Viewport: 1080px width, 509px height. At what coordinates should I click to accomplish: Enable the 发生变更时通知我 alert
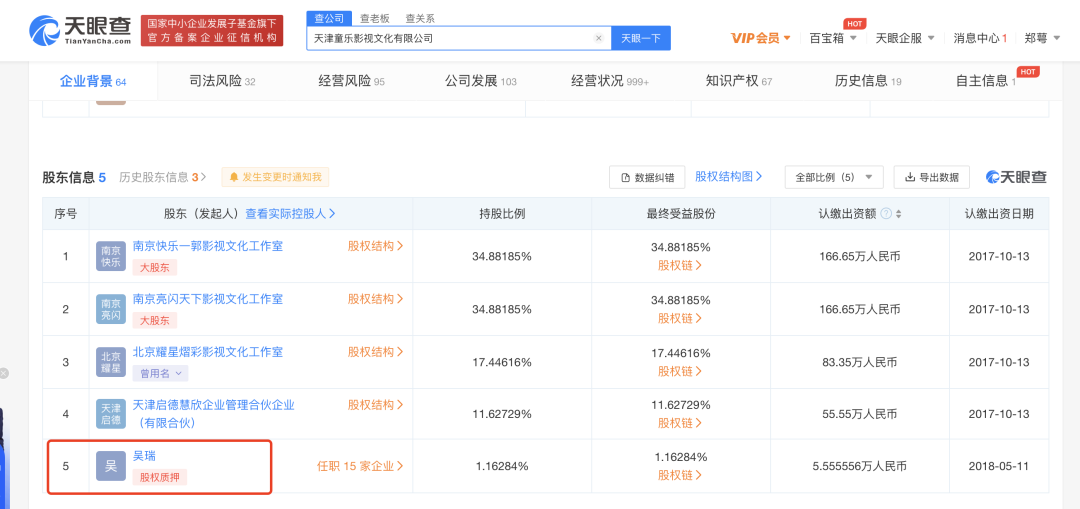pos(275,177)
